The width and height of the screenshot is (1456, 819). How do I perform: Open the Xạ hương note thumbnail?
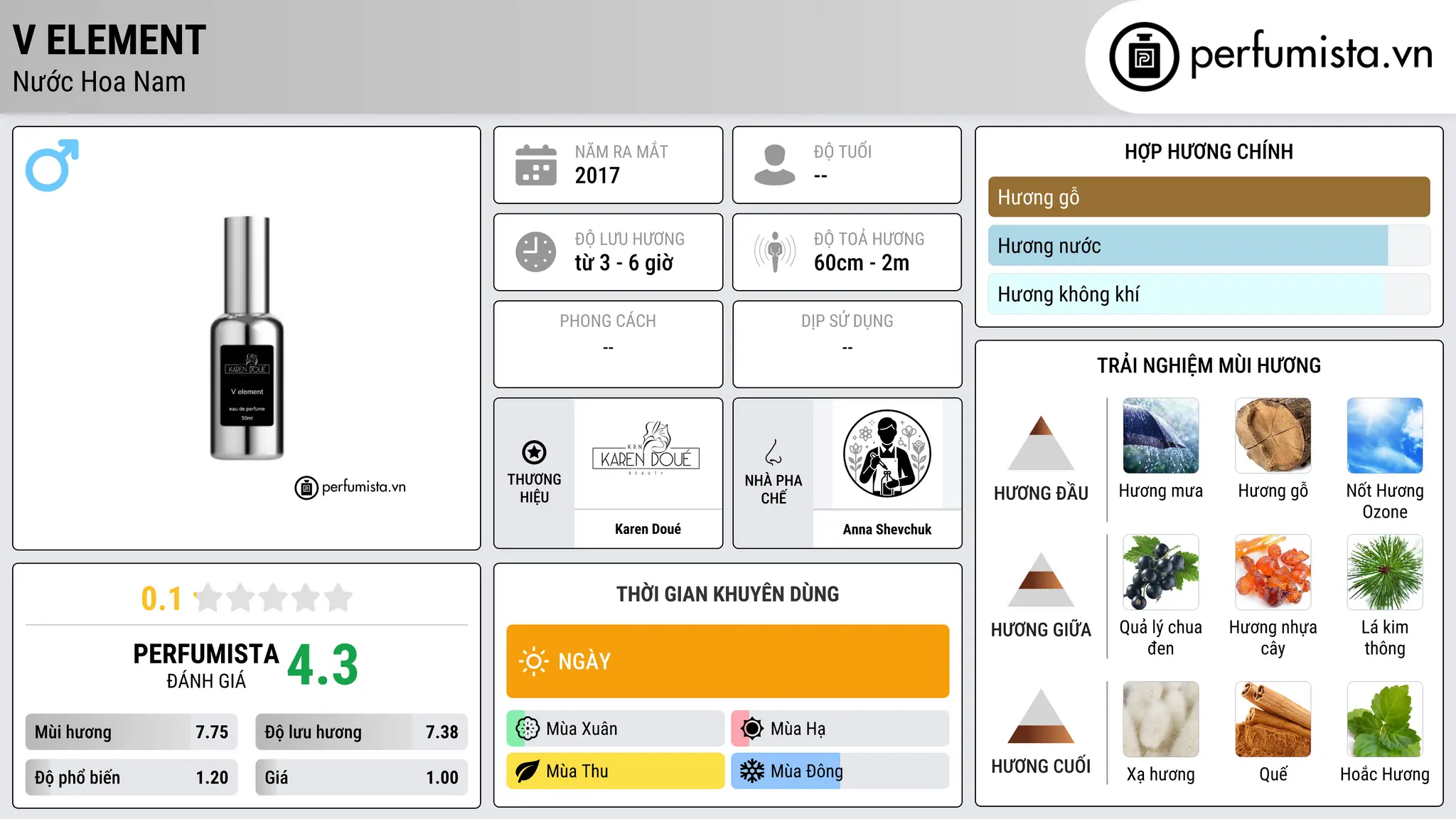coord(1160,719)
